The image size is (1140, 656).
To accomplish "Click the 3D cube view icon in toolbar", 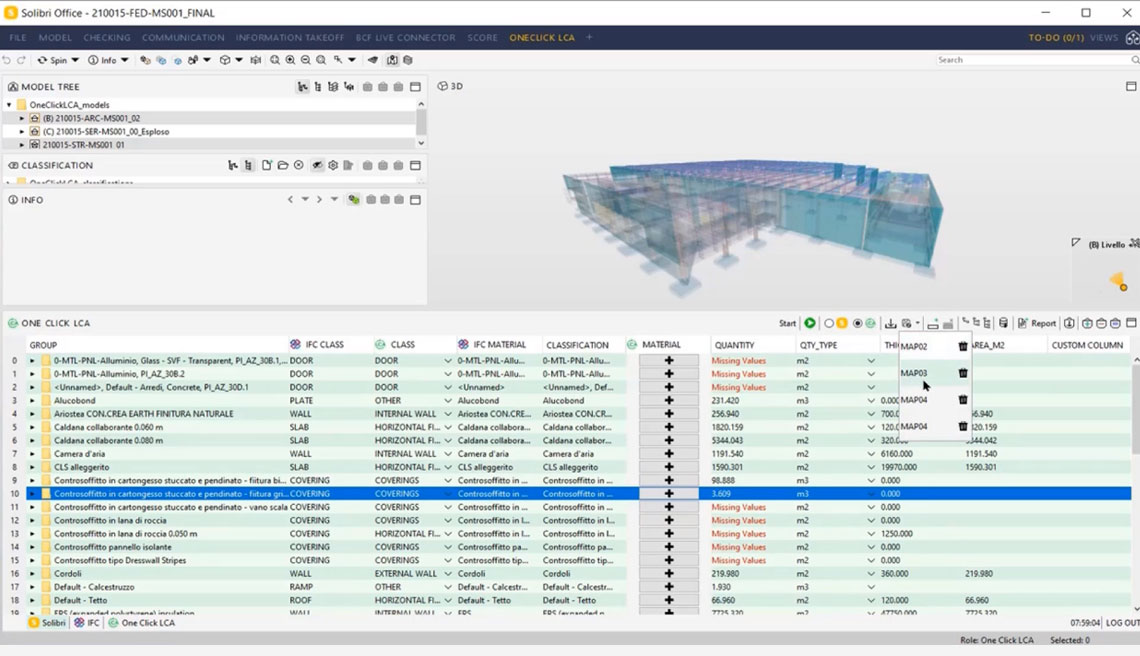I will (x=225, y=60).
